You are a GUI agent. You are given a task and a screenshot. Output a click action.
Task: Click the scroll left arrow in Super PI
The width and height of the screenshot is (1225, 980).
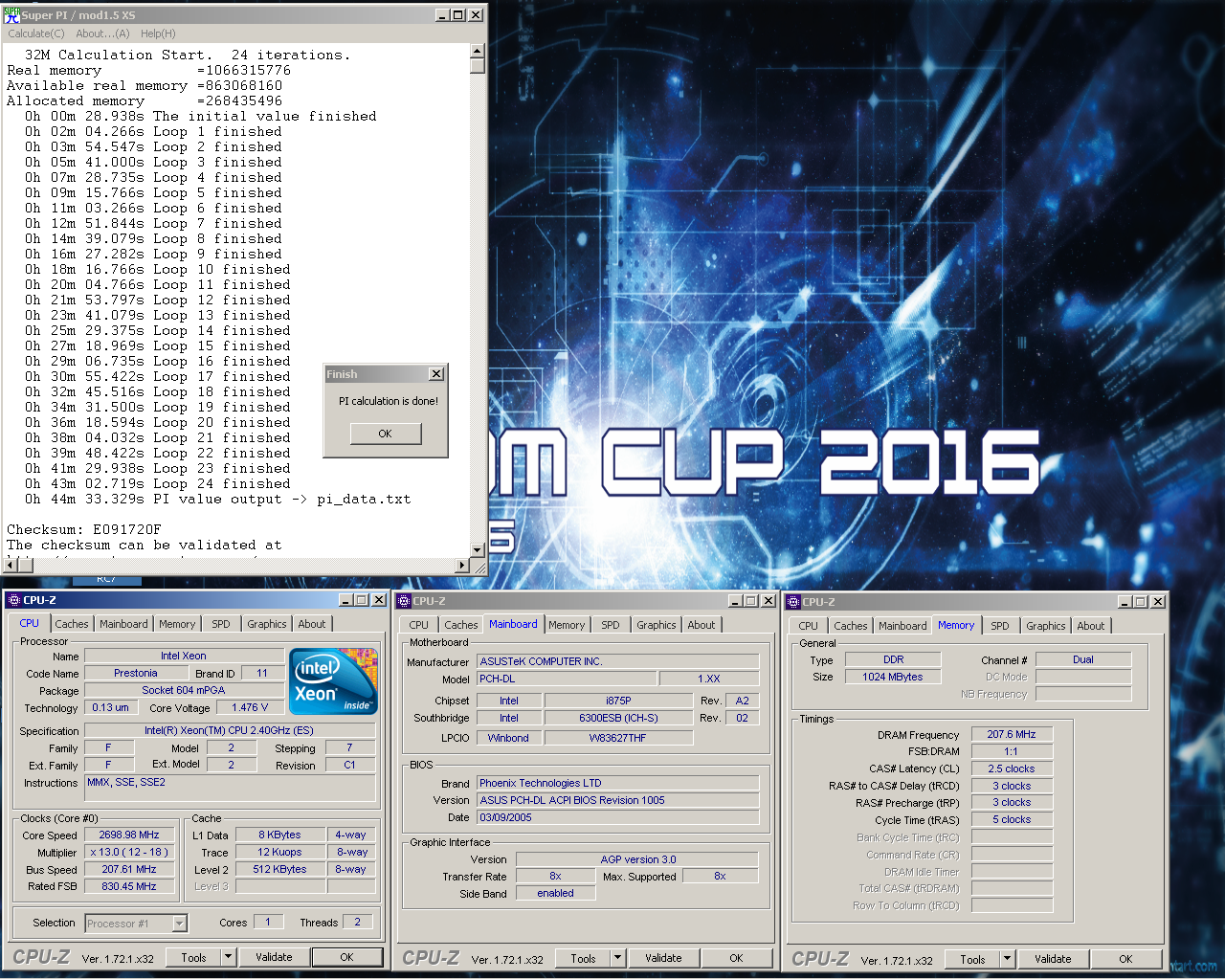click(x=11, y=566)
